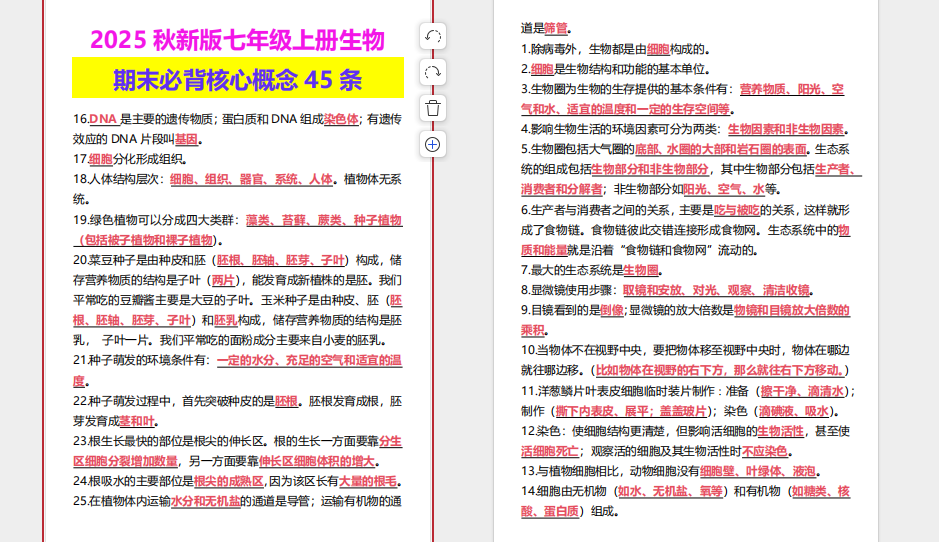Image resolution: width=939 pixels, height=542 pixels.
Task: Rotate the page clockwise
Action: click(x=432, y=73)
